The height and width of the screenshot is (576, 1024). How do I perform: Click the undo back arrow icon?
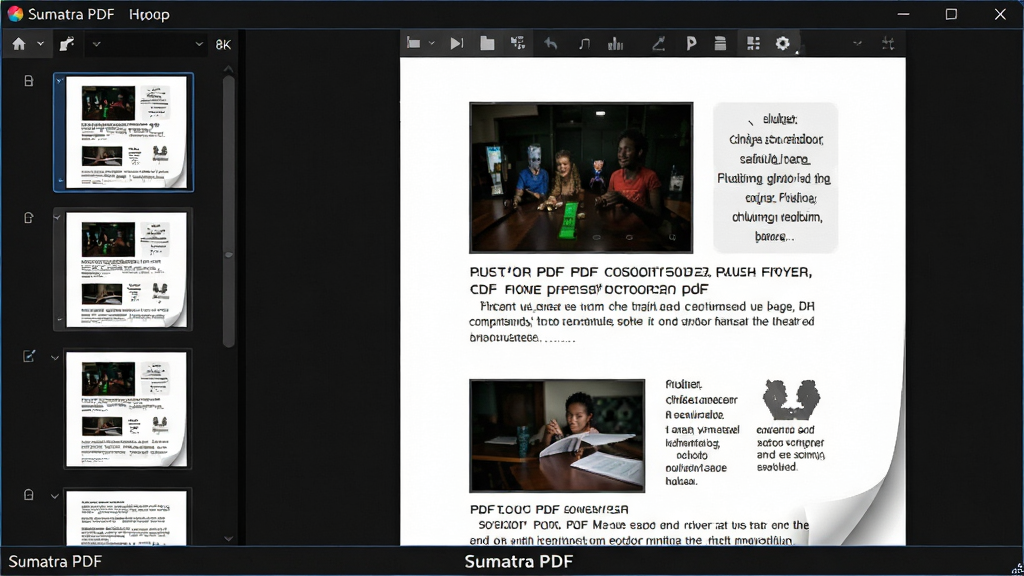pyautogui.click(x=551, y=43)
